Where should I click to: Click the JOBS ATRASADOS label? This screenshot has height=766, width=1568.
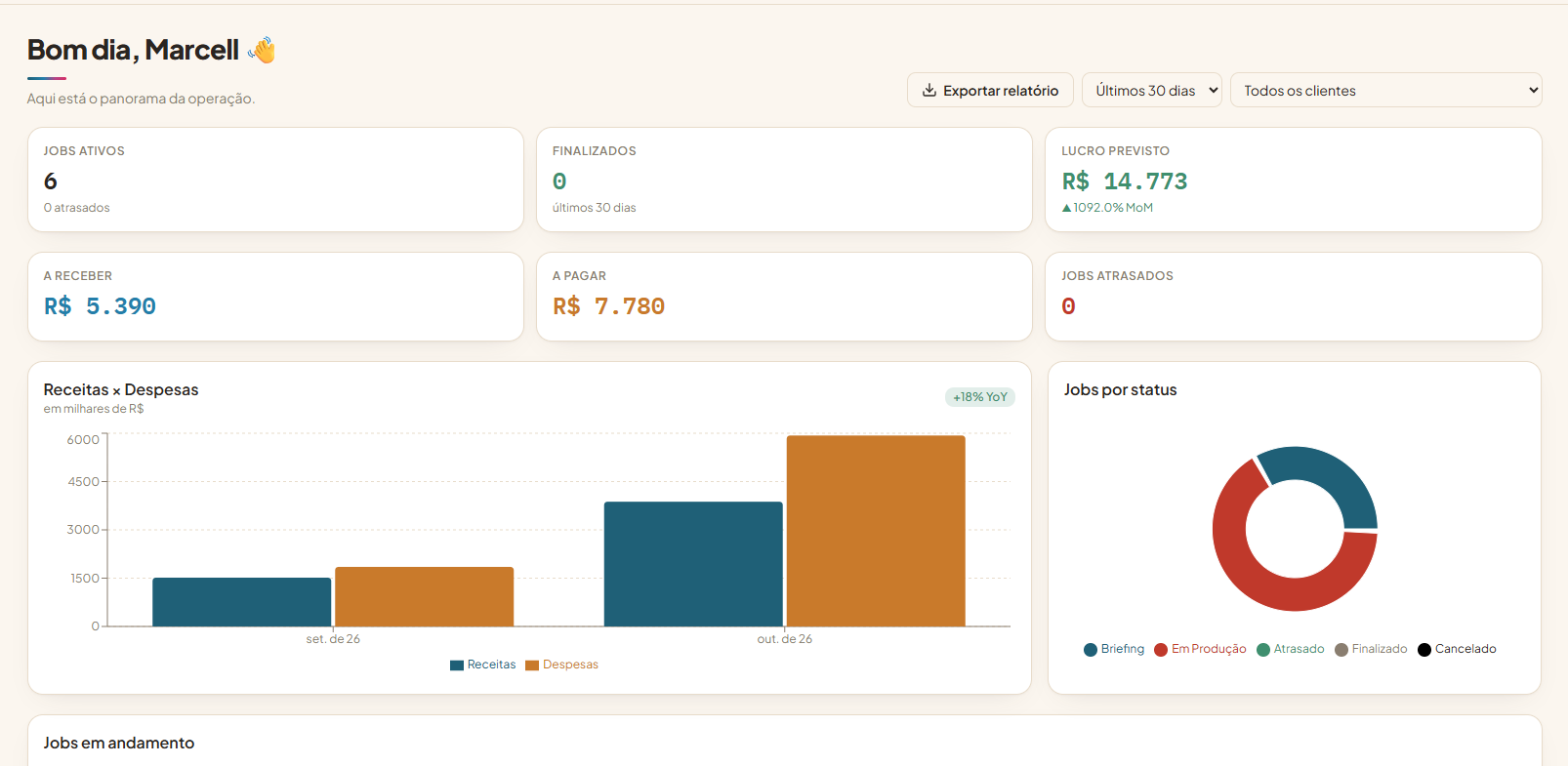click(x=1117, y=276)
